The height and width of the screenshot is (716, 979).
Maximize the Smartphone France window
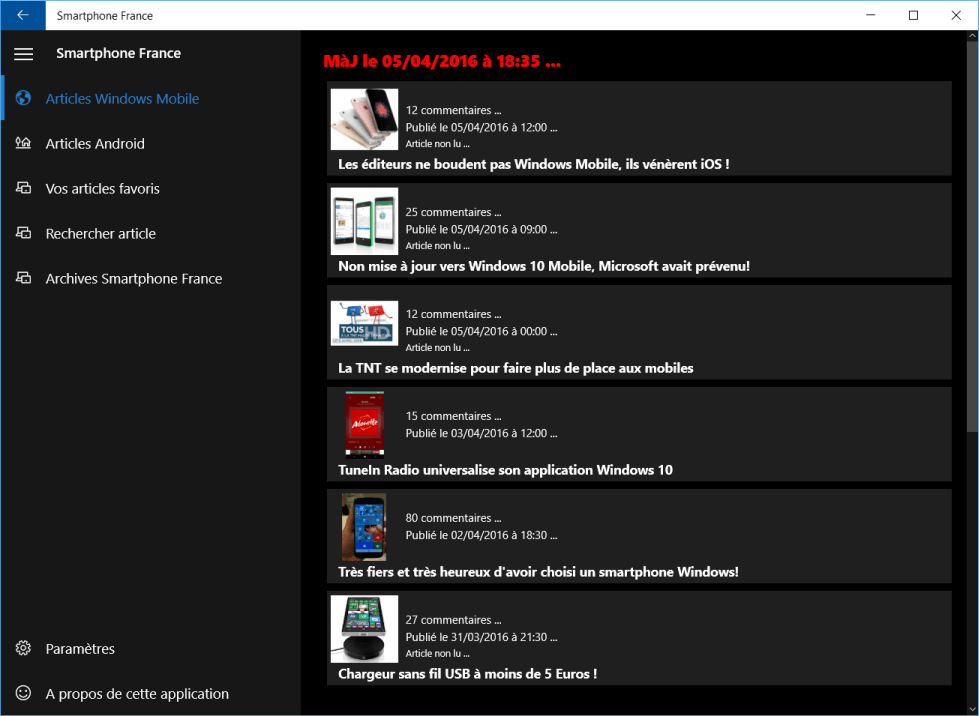[913, 15]
